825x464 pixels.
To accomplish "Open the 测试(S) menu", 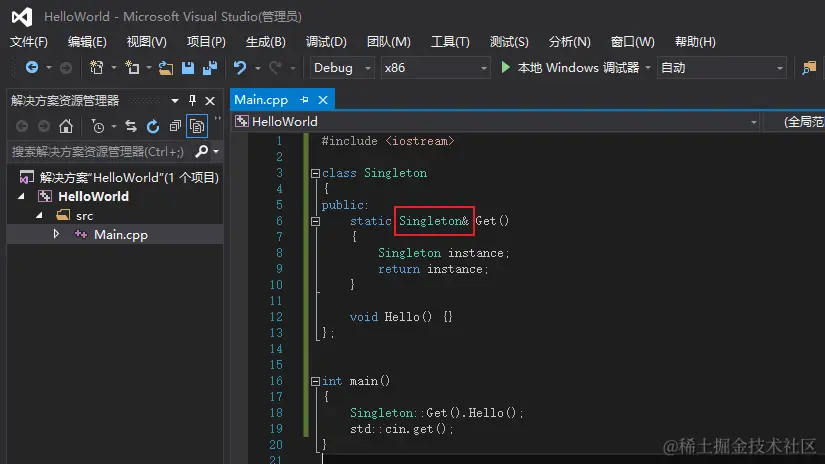I will coord(509,42).
